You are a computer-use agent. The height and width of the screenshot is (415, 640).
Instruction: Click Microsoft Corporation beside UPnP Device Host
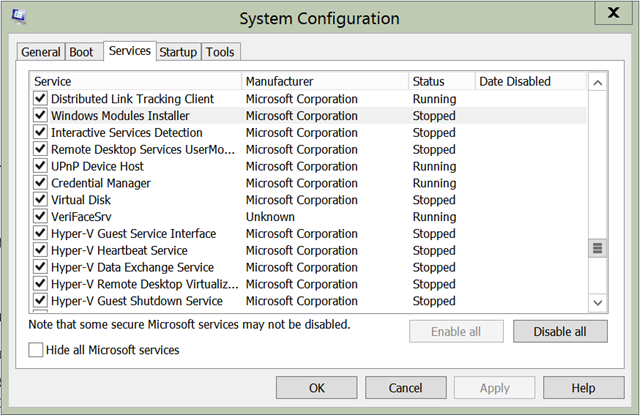coord(302,166)
